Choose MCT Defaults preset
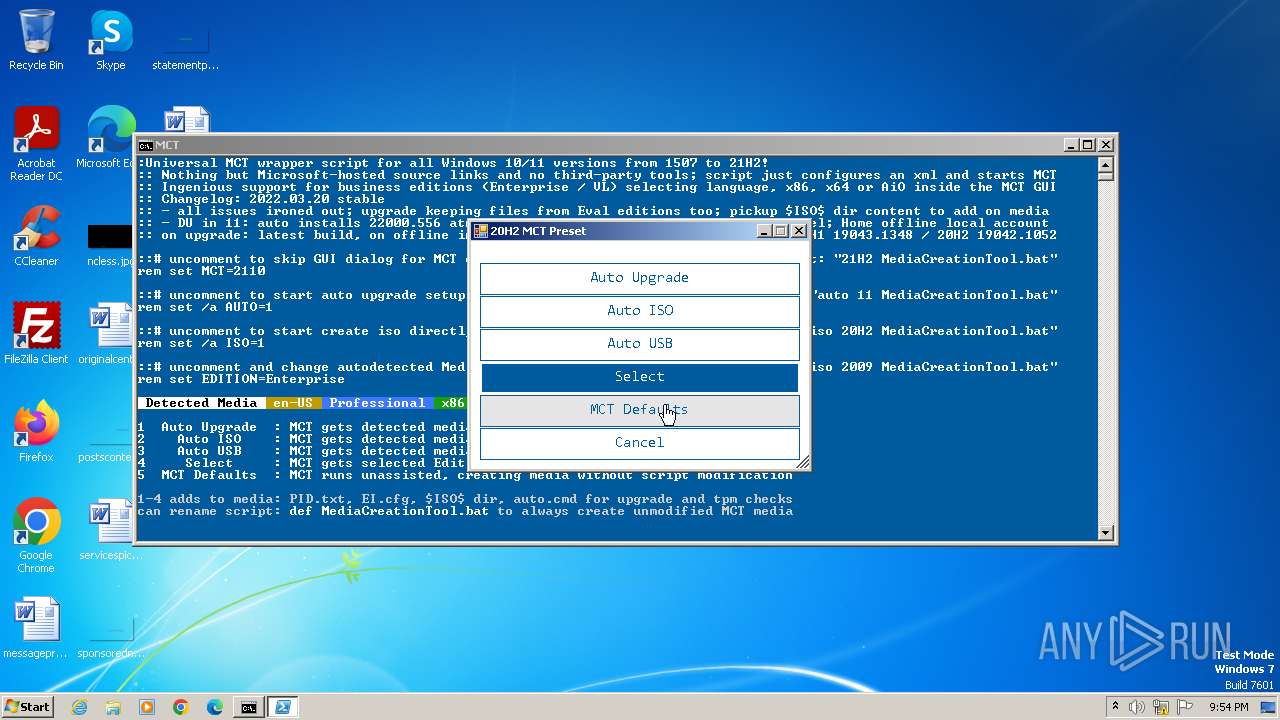Image resolution: width=1280 pixels, height=720 pixels. click(639, 410)
